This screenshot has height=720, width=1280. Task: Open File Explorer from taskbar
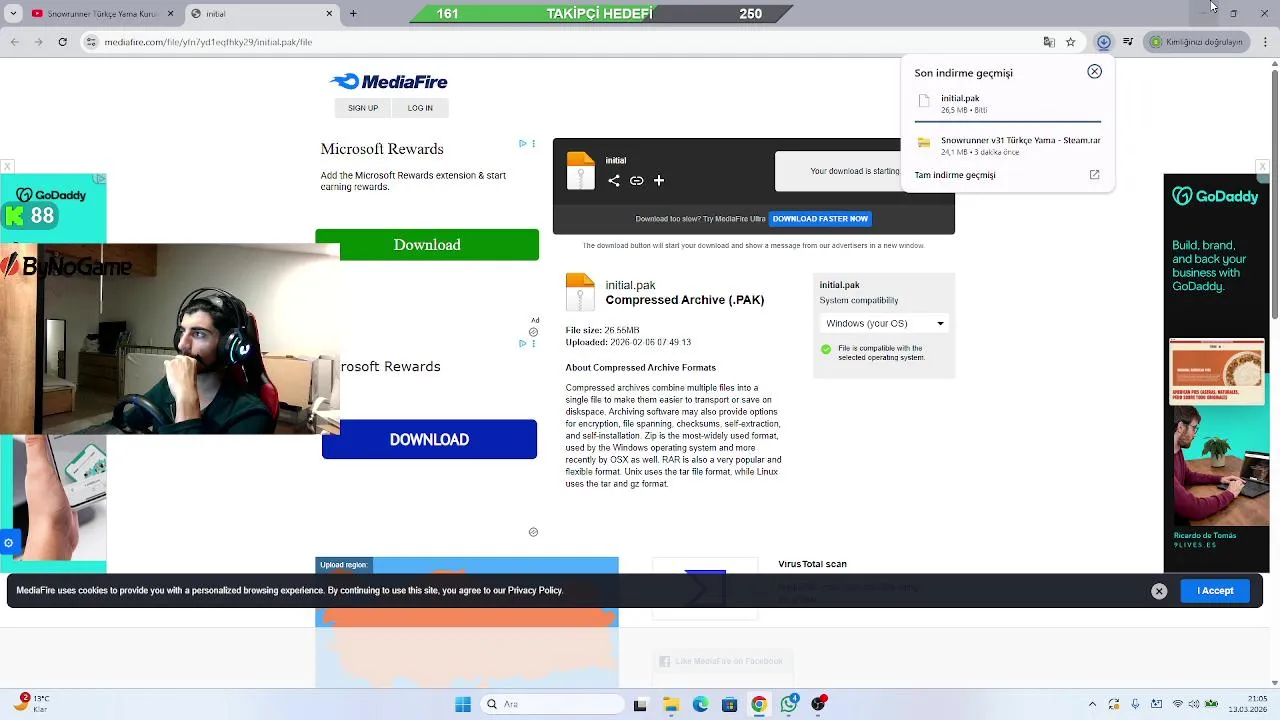(x=670, y=704)
